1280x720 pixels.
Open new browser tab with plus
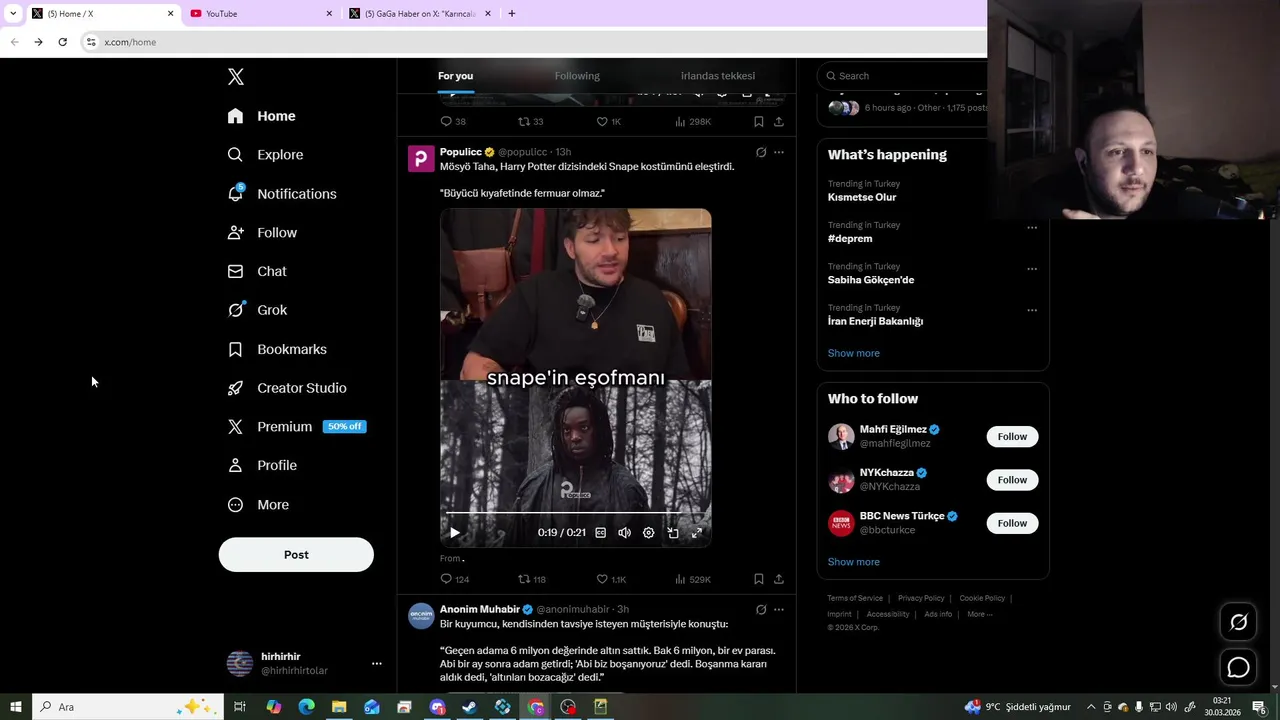click(512, 14)
